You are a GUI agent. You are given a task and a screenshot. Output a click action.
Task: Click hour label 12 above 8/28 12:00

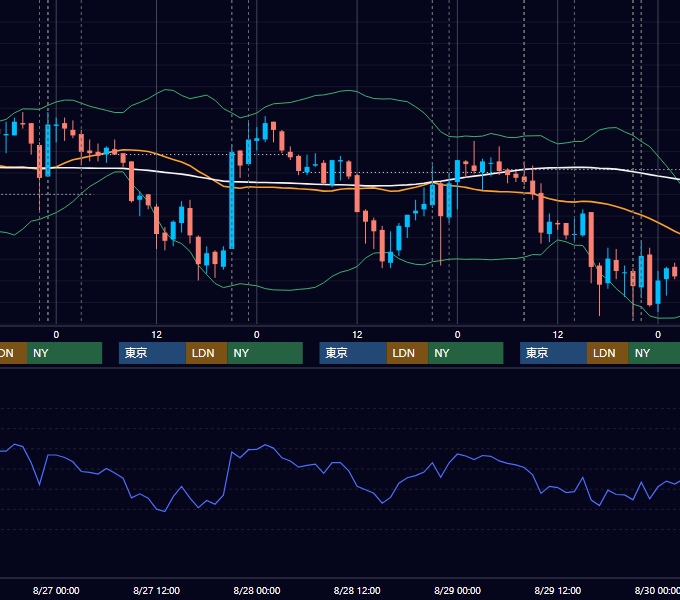(357, 335)
